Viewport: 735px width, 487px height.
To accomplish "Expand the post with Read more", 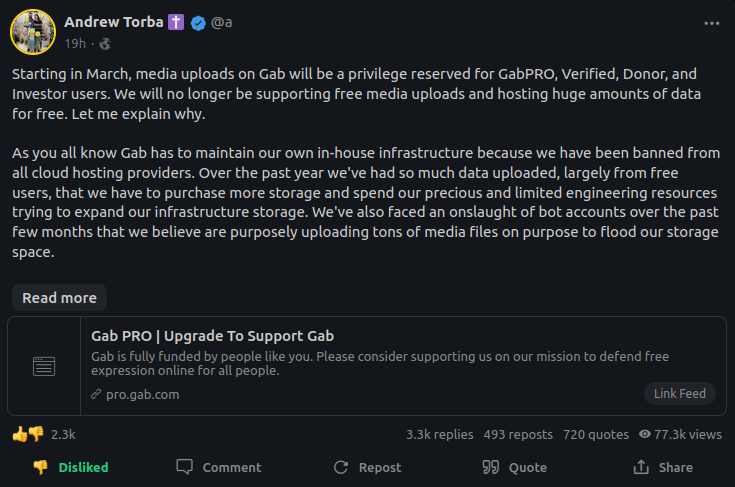I will click(60, 298).
